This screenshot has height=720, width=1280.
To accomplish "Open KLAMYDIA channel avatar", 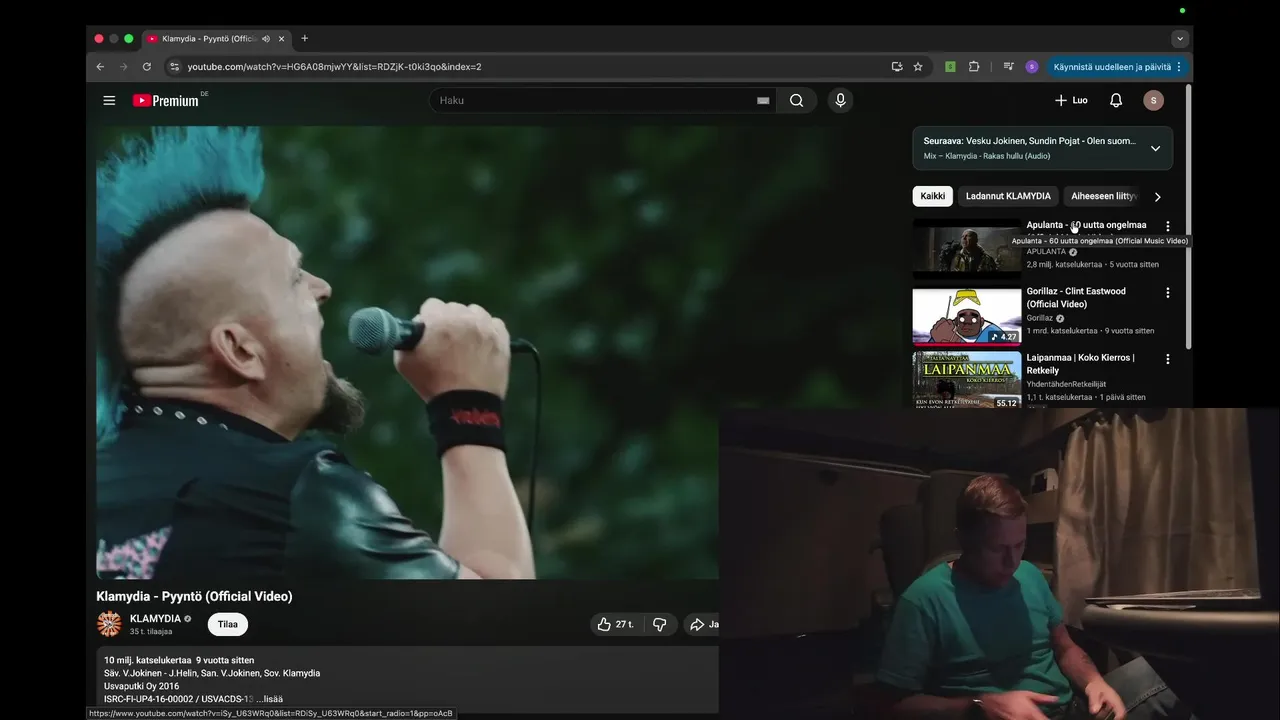I will point(109,624).
